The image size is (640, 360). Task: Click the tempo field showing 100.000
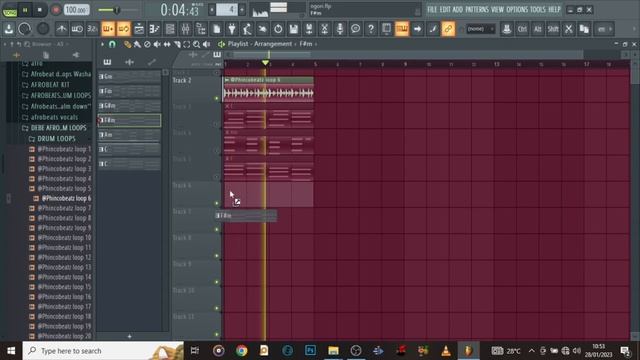click(76, 10)
